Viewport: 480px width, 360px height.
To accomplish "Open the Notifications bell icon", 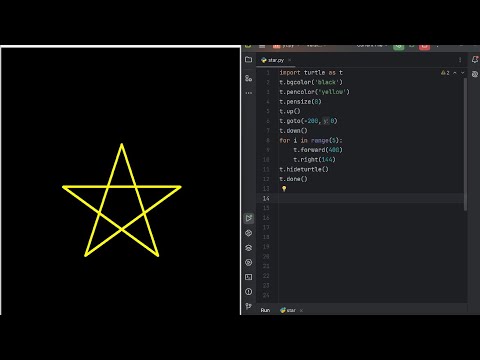I will [475, 59].
